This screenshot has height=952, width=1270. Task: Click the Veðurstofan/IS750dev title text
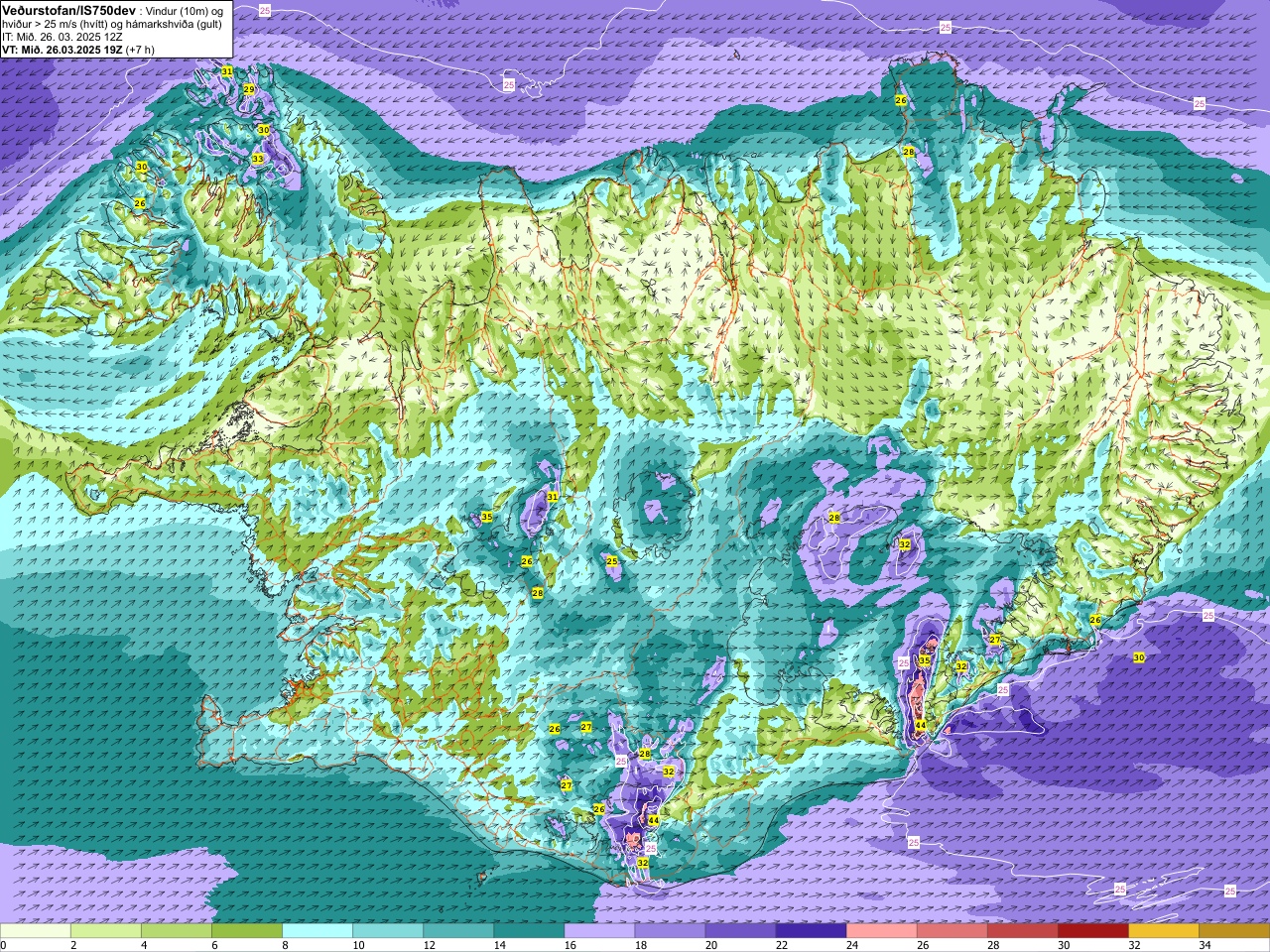[68, 9]
